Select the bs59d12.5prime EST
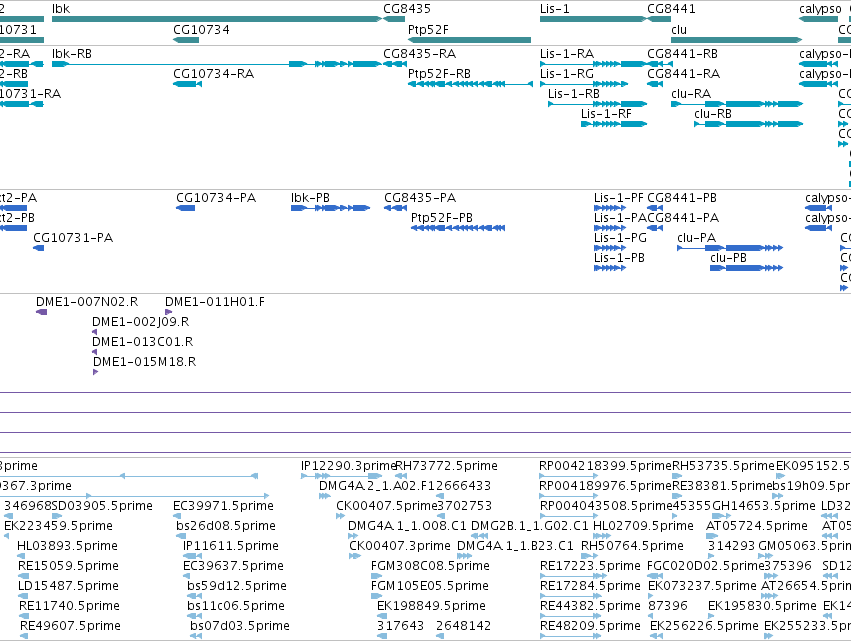Viewport: 851px width, 641px height. pyautogui.click(x=194, y=596)
